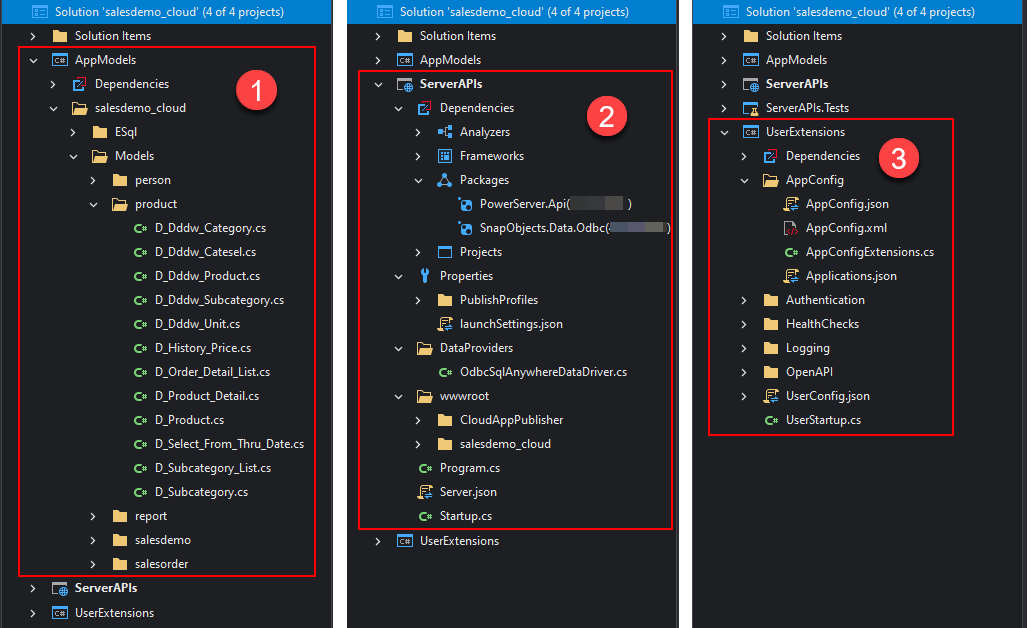
Task: Open the D_Order_Detail_List.cs file
Action: (x=212, y=372)
